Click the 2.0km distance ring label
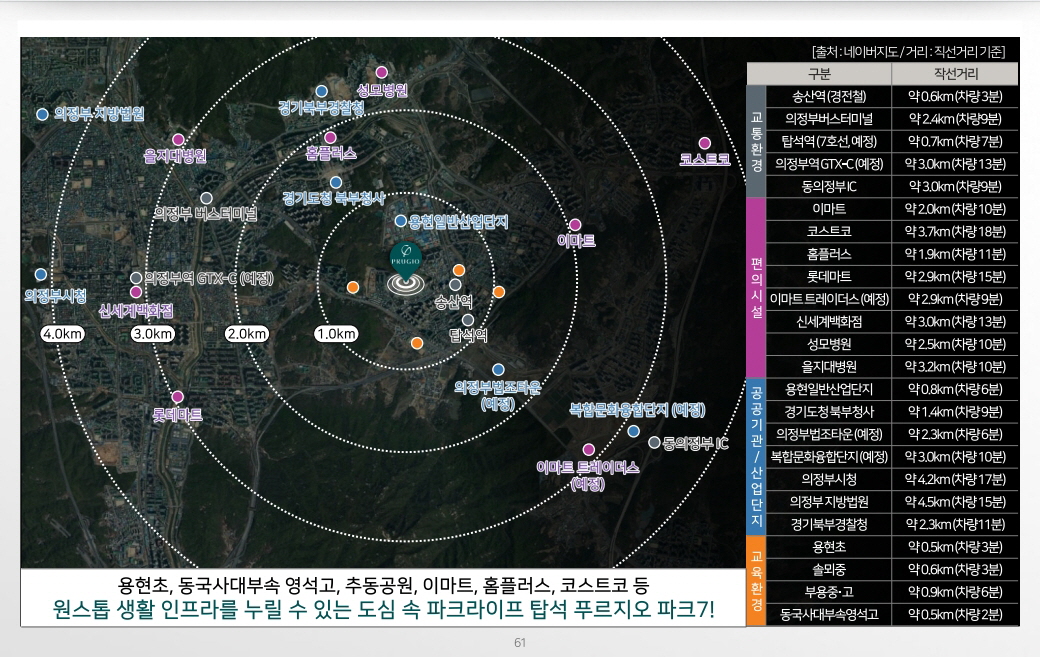The image size is (1040, 657). click(247, 333)
